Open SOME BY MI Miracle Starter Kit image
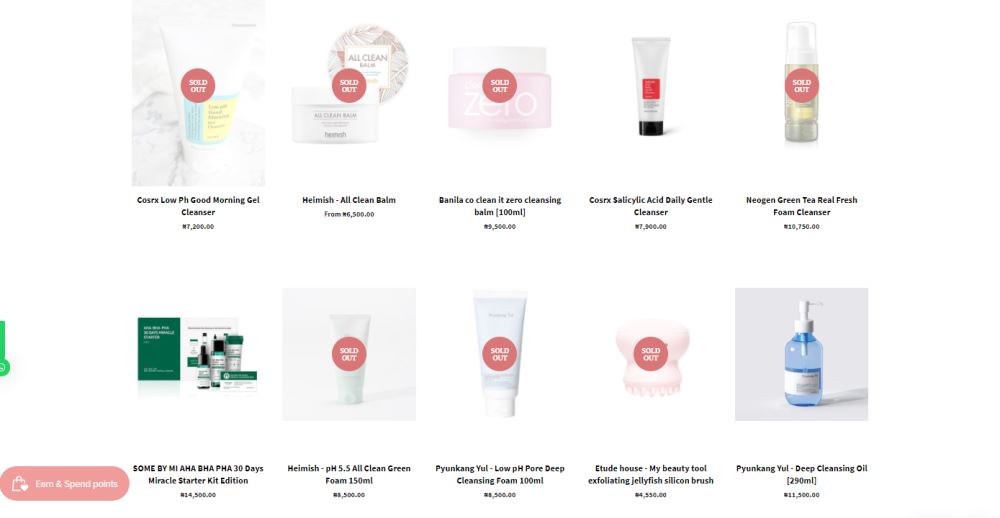 click(x=198, y=354)
